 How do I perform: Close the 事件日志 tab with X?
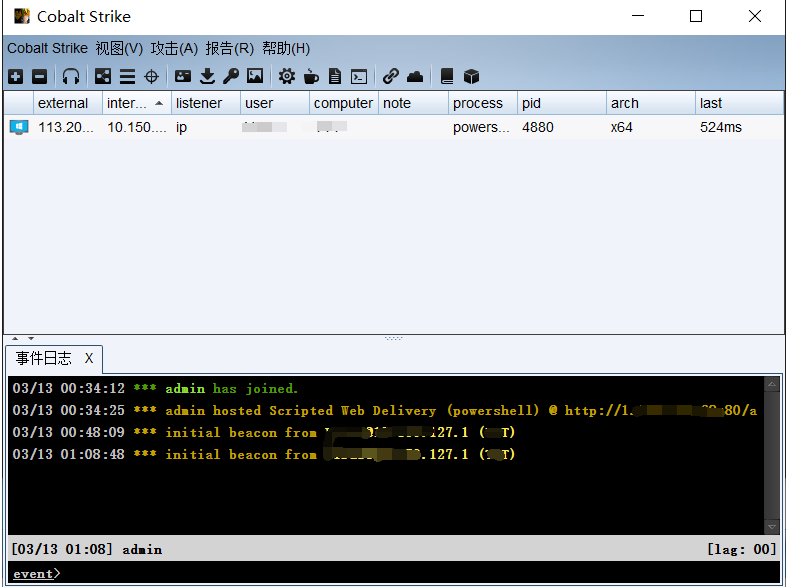(x=89, y=358)
